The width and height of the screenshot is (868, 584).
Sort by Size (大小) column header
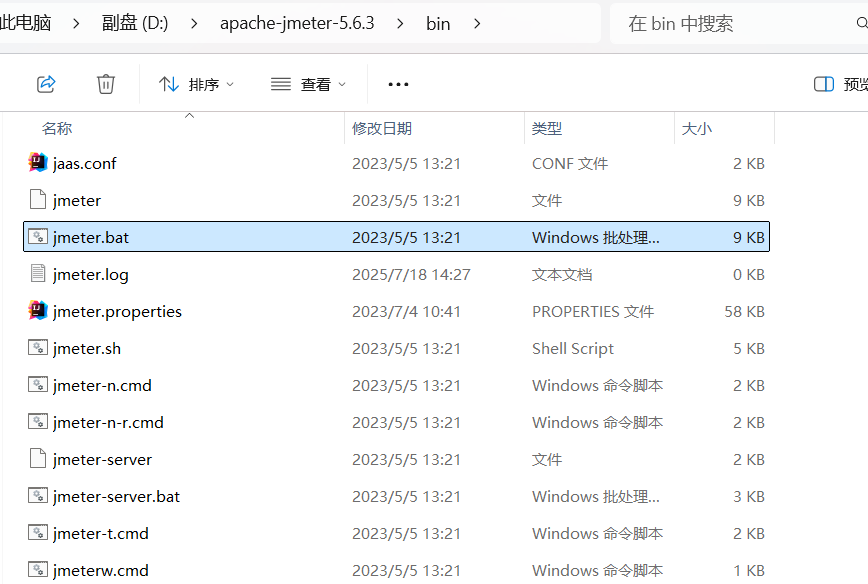click(x=696, y=128)
